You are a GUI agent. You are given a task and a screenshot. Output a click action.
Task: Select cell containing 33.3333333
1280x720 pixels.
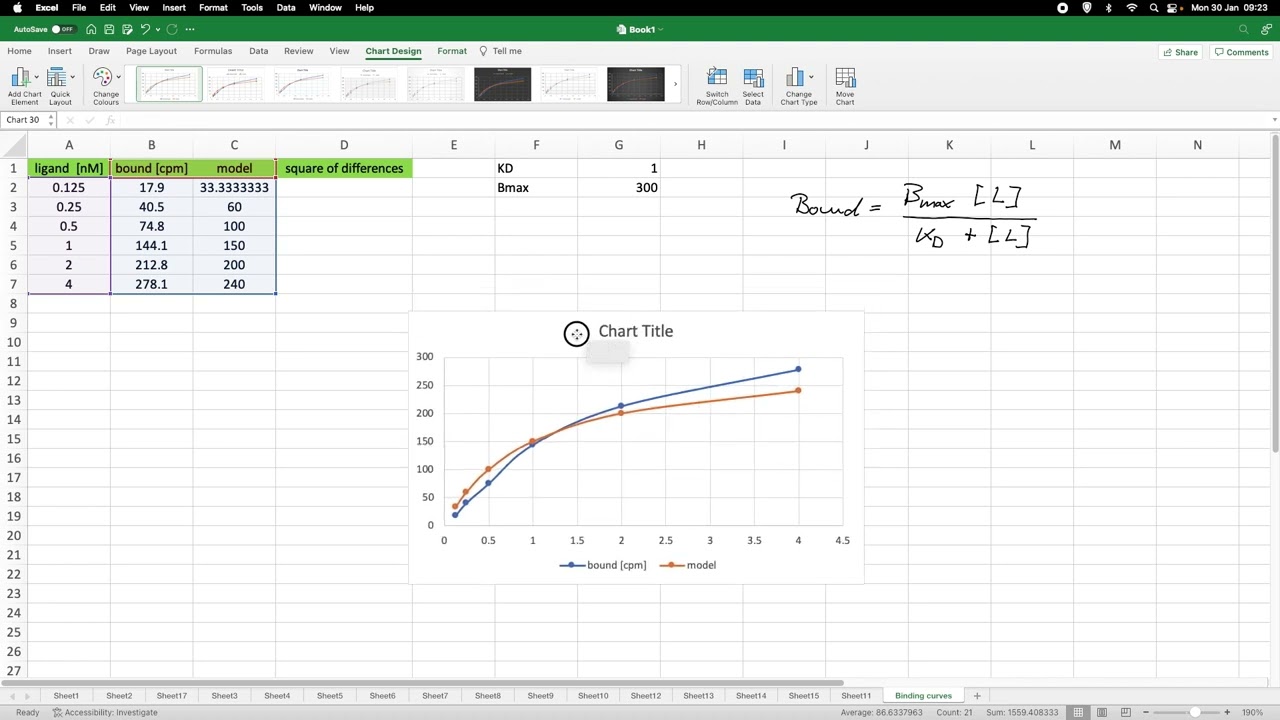(x=234, y=188)
